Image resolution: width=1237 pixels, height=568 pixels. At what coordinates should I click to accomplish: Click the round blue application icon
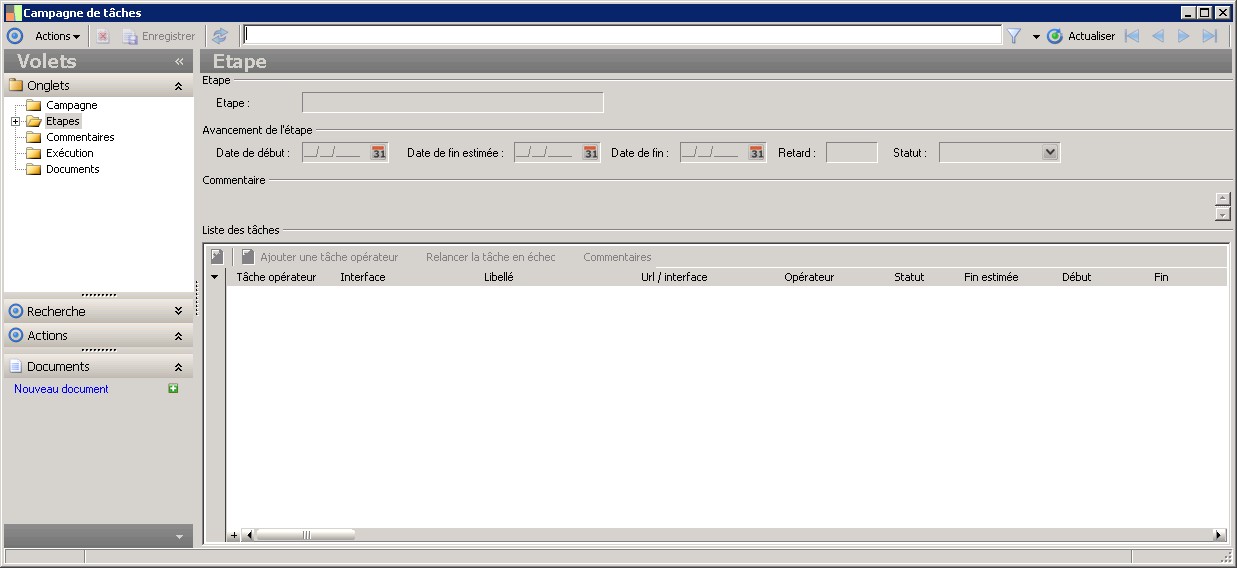[x=15, y=36]
